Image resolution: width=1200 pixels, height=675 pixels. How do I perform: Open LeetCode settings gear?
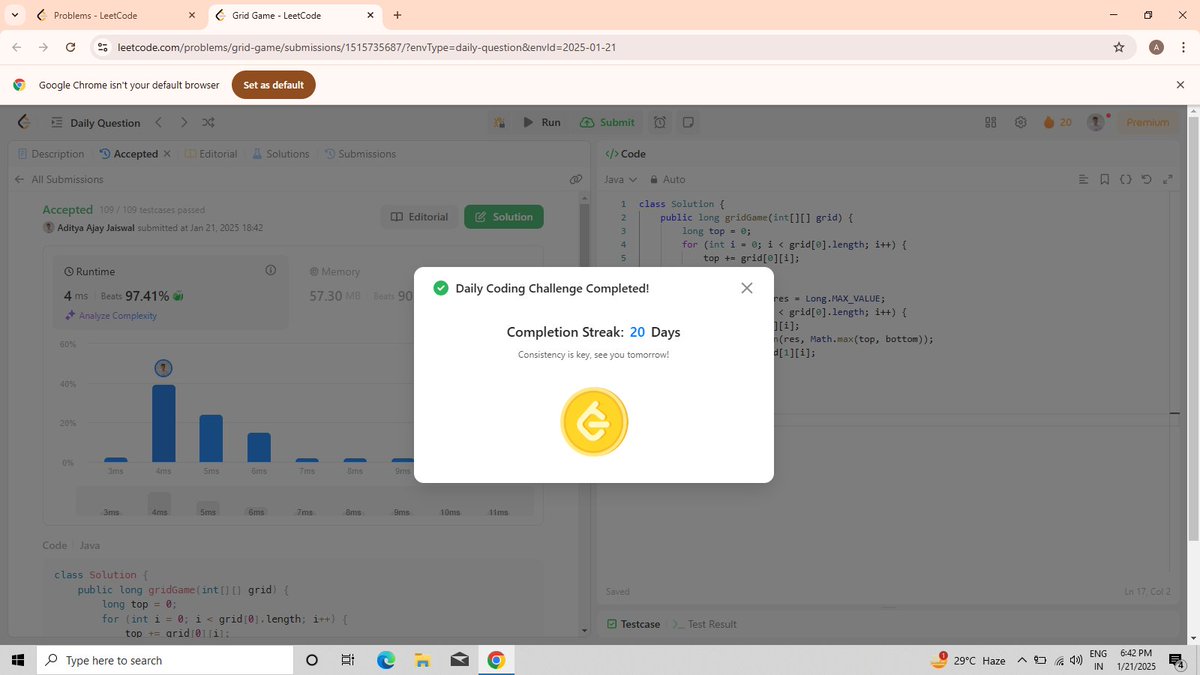pos(1021,122)
